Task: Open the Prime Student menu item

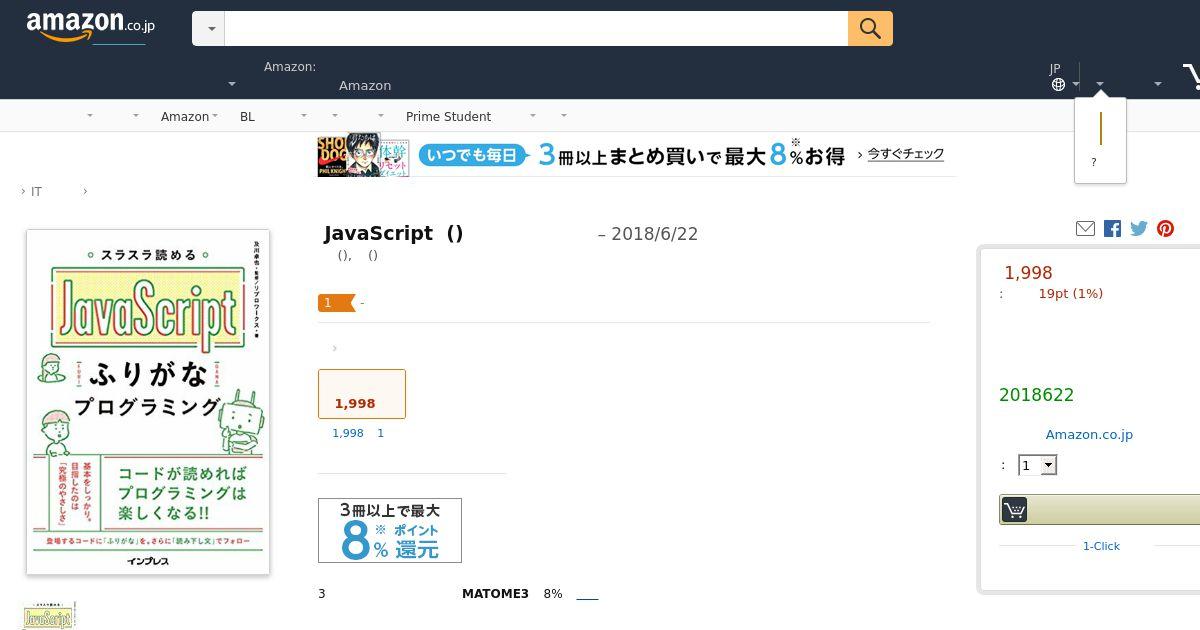Action: (x=448, y=116)
